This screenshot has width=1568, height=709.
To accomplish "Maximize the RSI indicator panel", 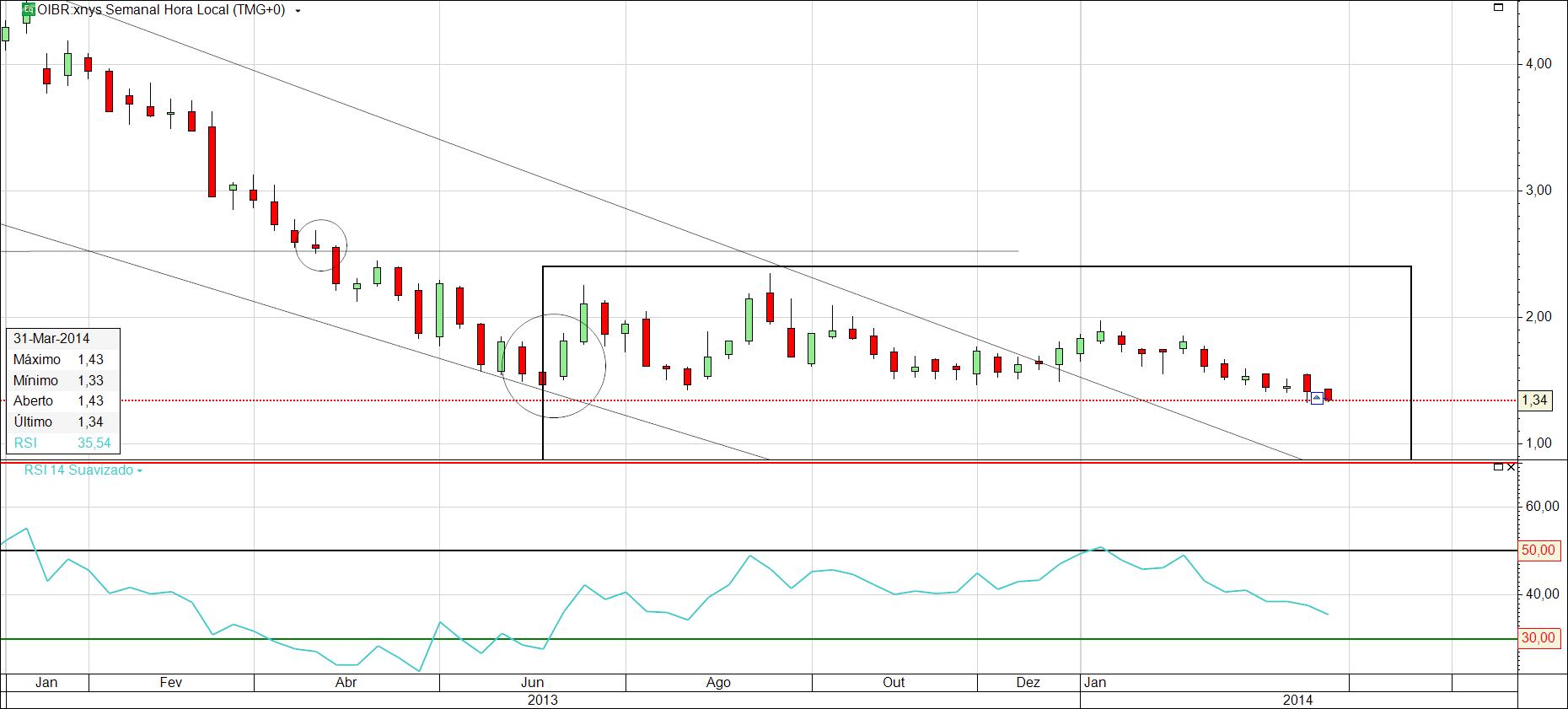I will [1498, 466].
